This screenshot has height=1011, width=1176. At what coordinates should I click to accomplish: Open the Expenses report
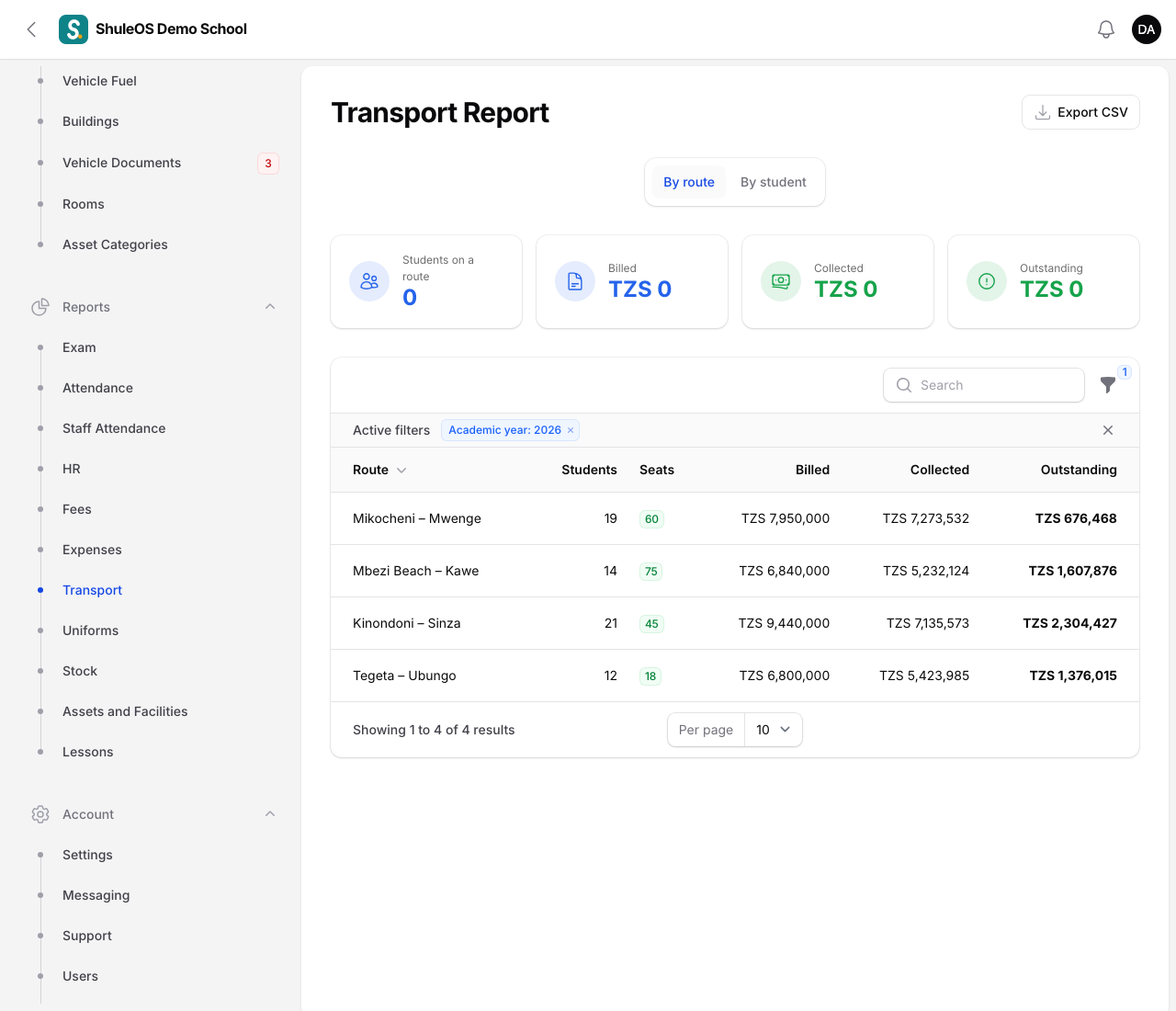[92, 550]
